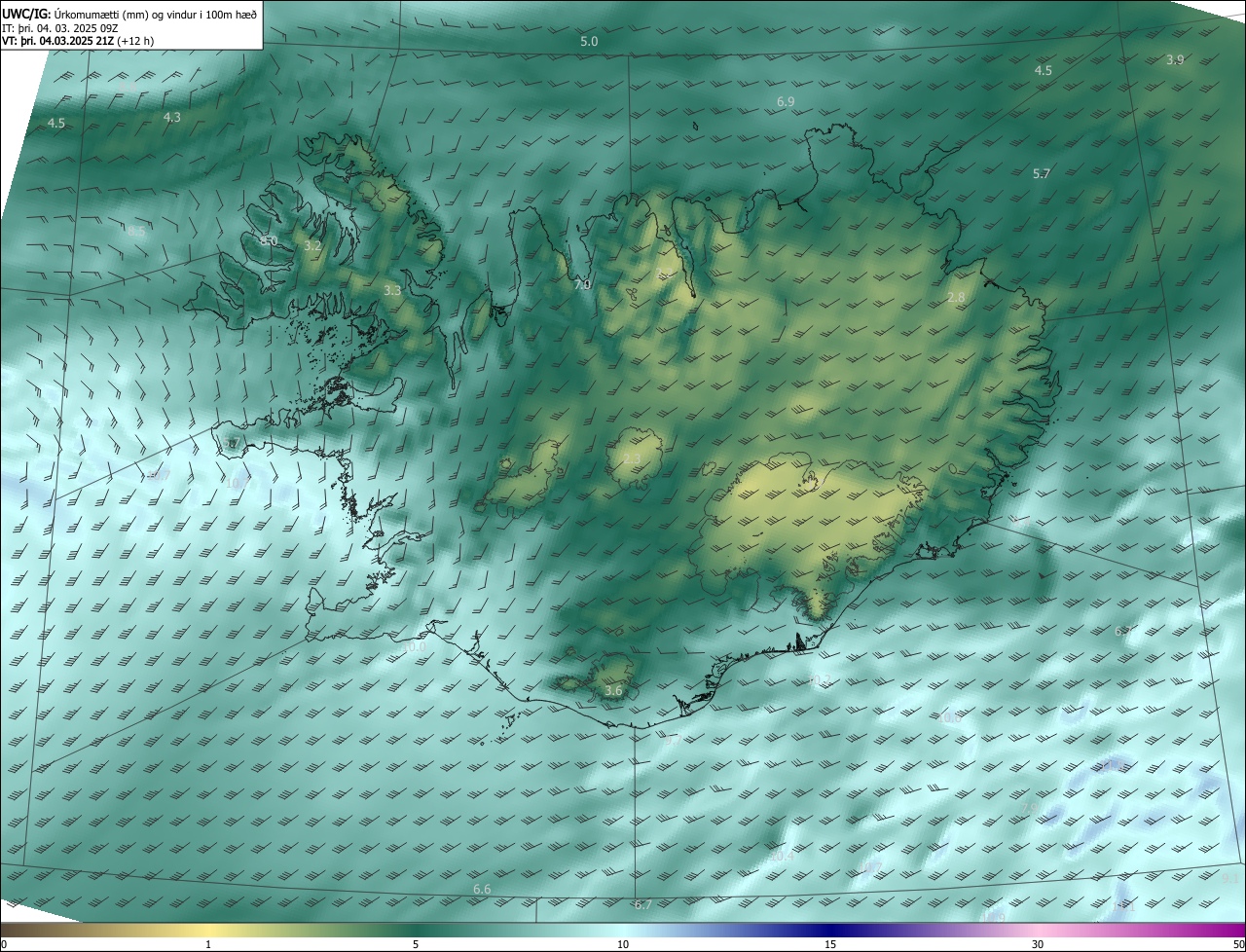Click the '15' tick on the color scale

830,944
